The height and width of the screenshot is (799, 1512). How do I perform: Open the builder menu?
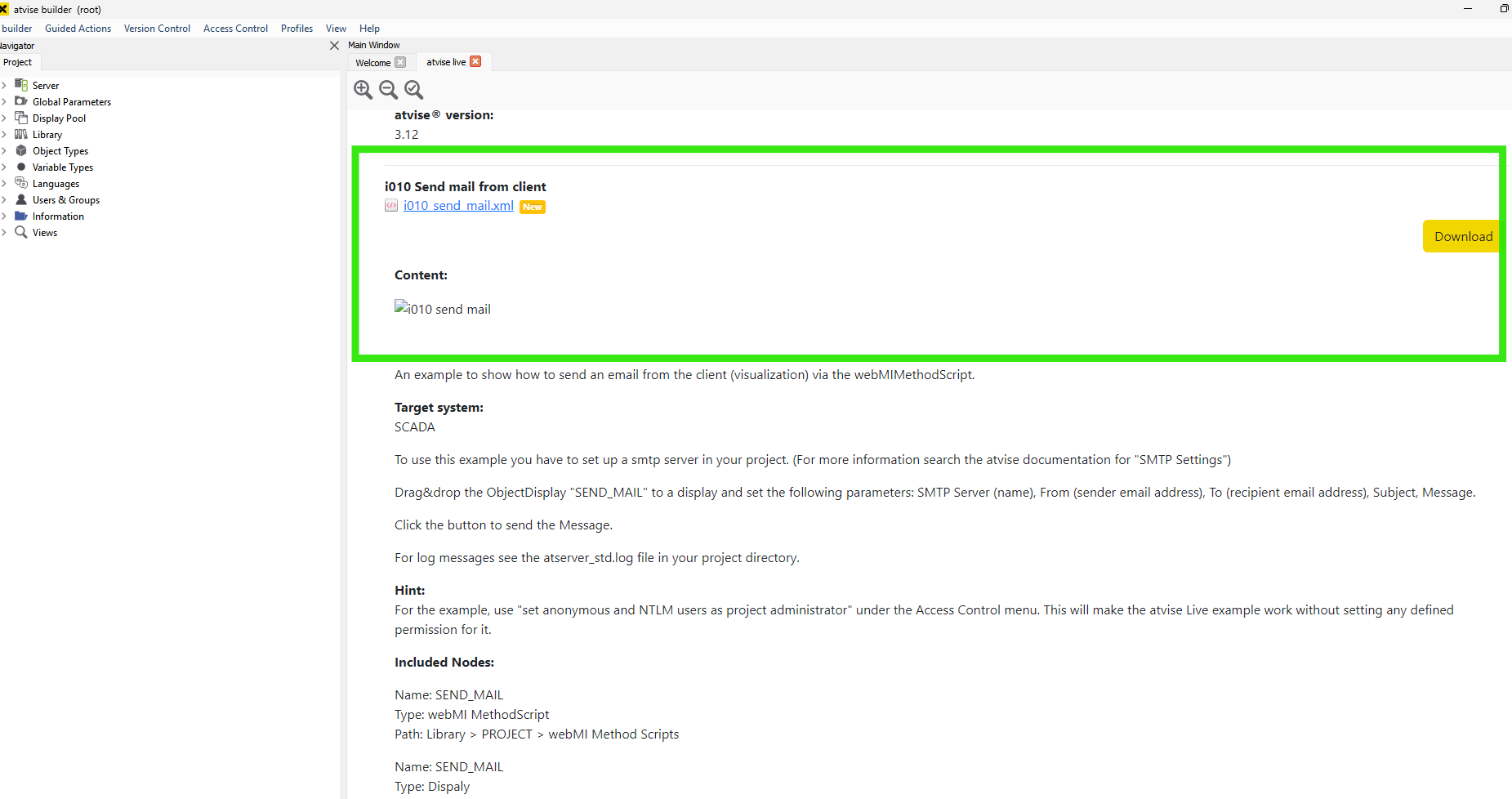point(16,29)
